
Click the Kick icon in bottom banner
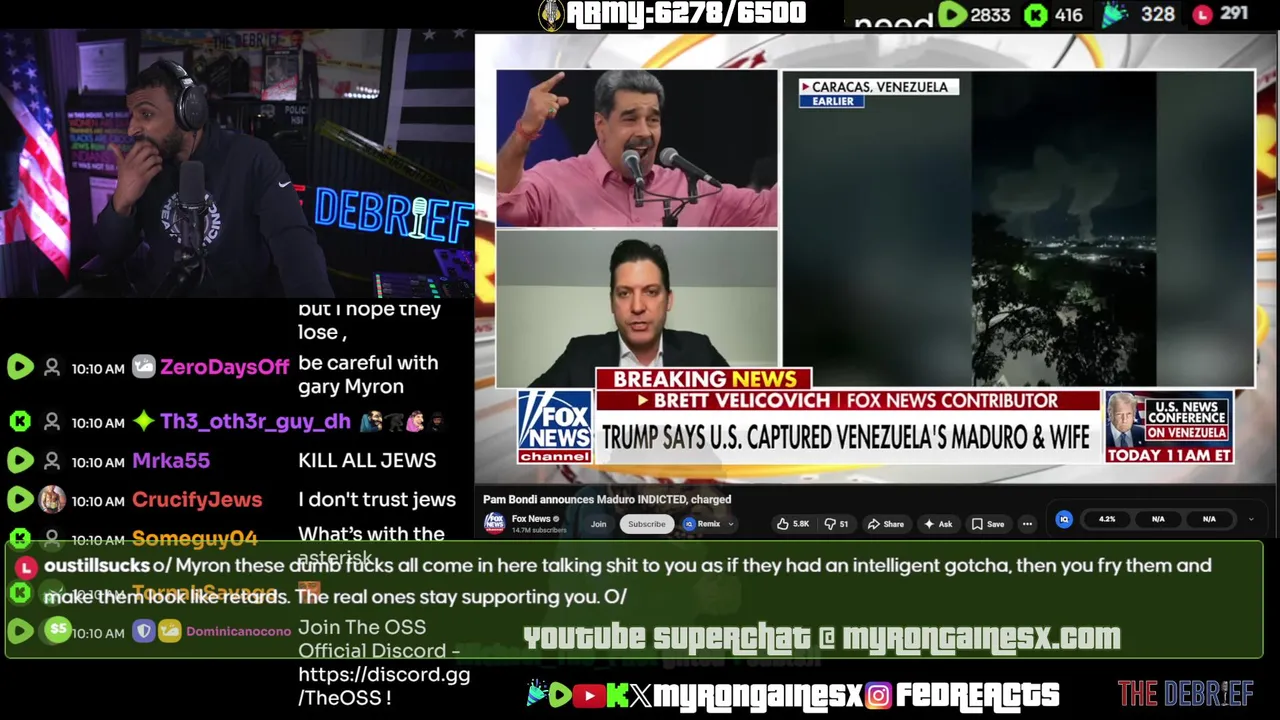click(x=618, y=695)
